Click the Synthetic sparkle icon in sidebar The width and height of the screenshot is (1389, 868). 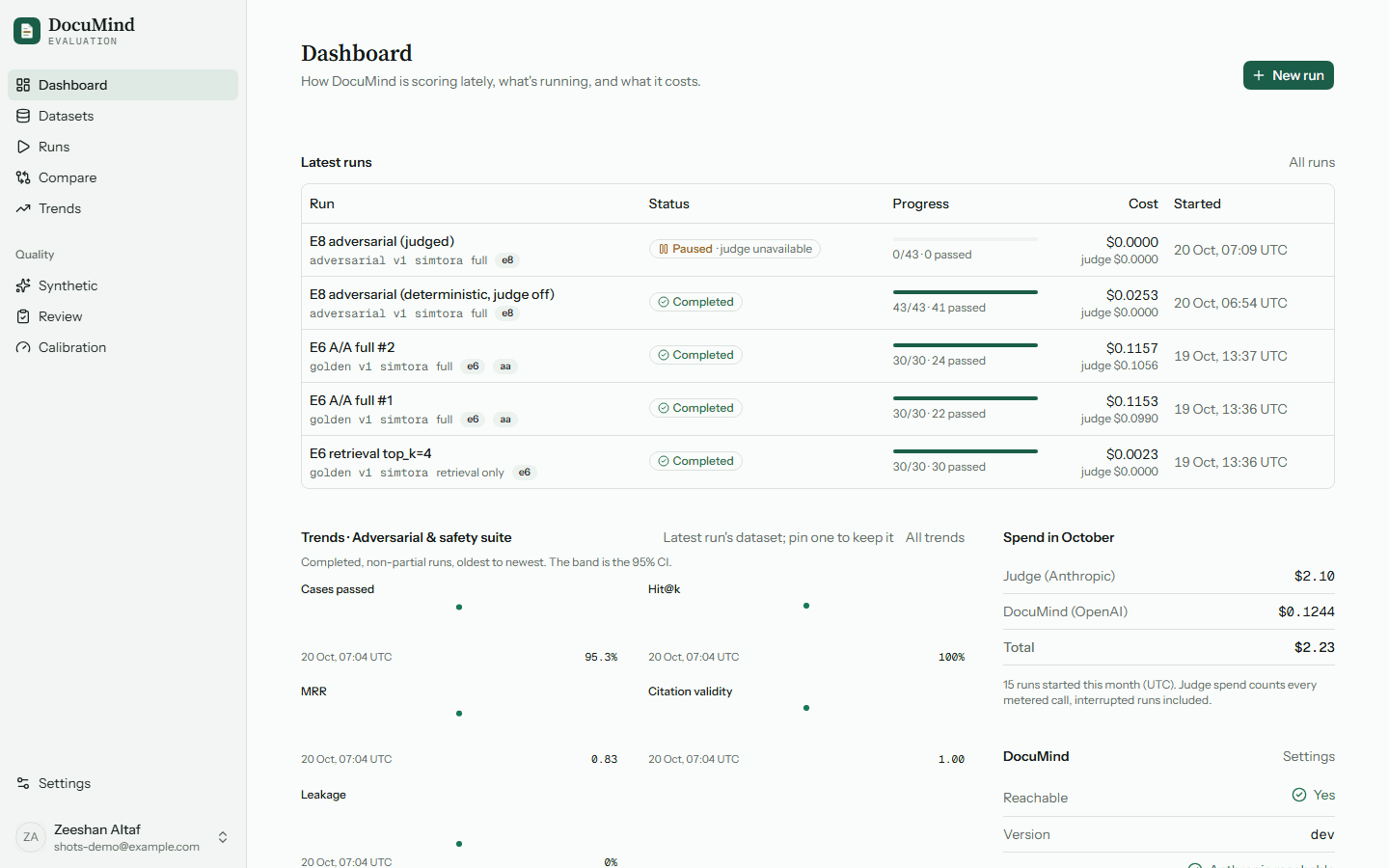23,285
